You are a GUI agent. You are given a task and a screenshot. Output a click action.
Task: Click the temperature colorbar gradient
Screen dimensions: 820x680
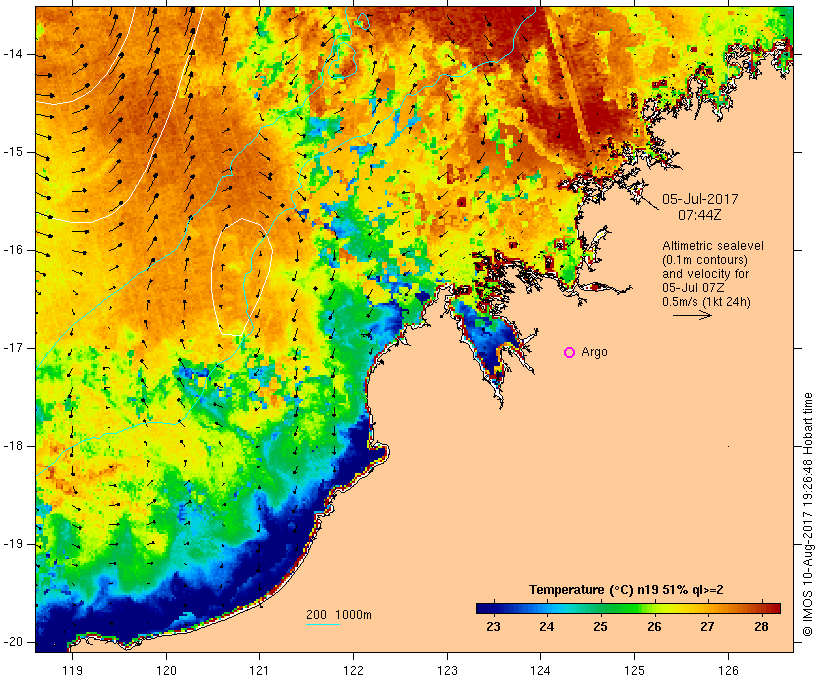coord(628,608)
